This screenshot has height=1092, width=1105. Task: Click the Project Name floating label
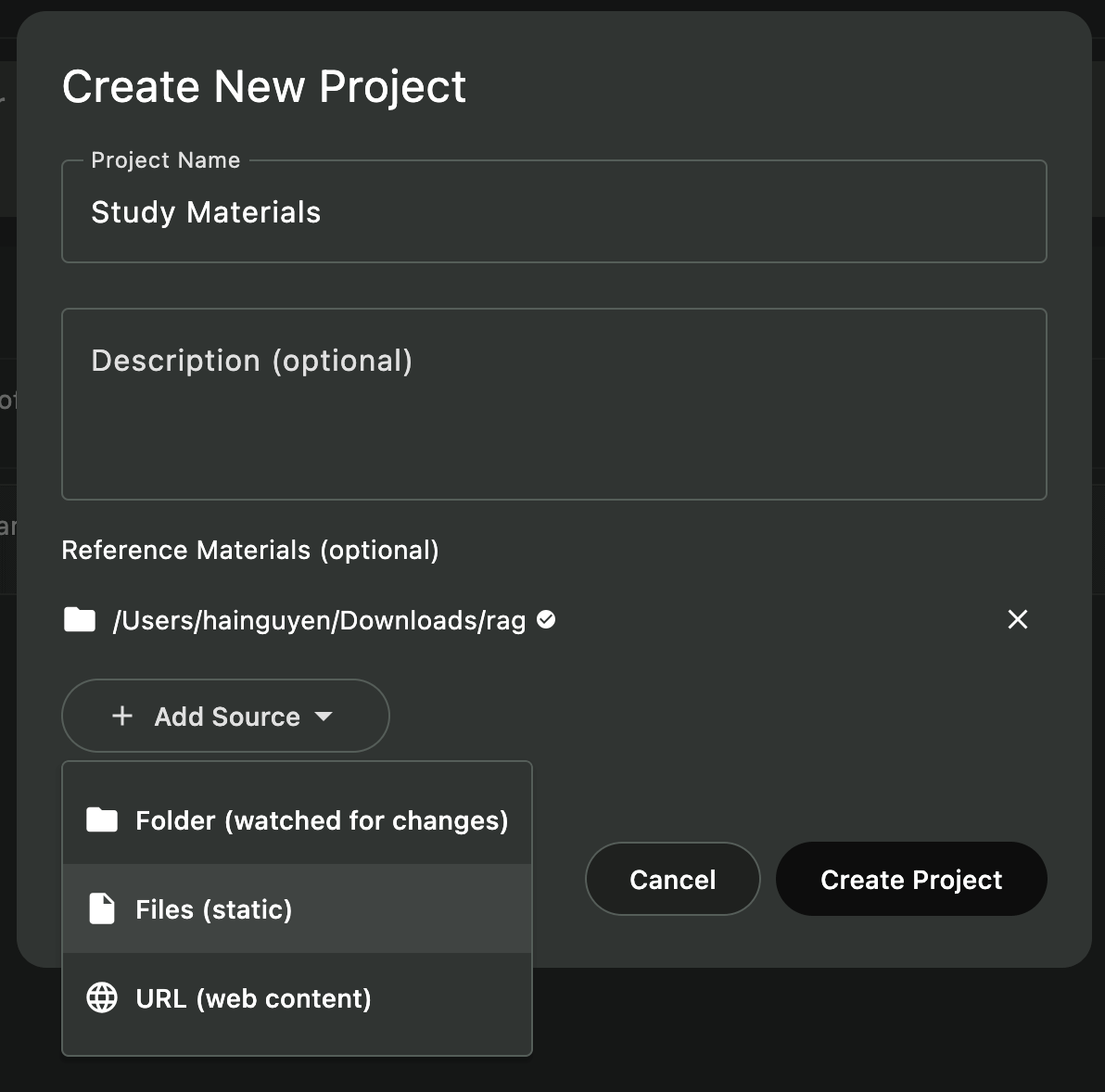(165, 160)
